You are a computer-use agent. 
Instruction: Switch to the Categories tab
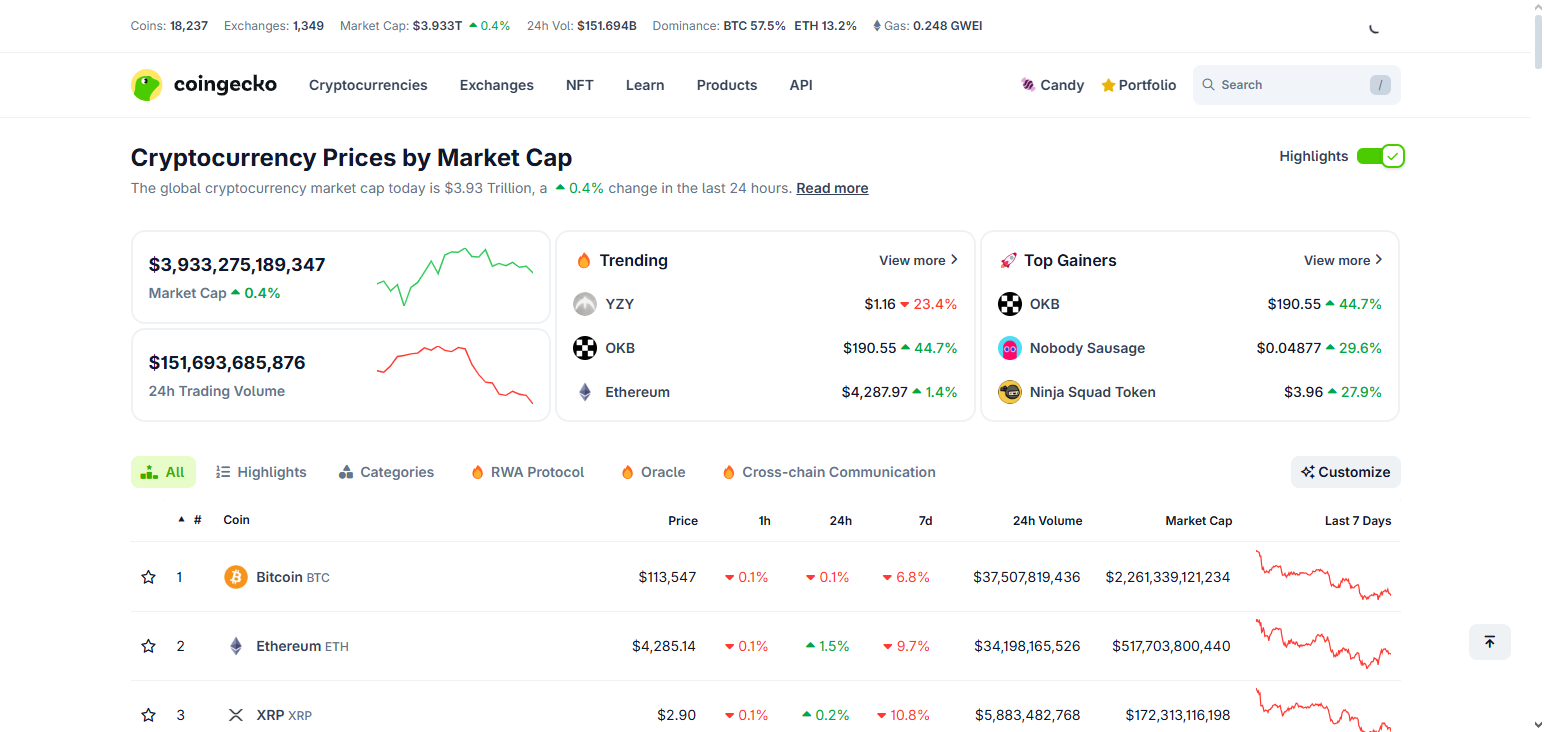pos(386,471)
